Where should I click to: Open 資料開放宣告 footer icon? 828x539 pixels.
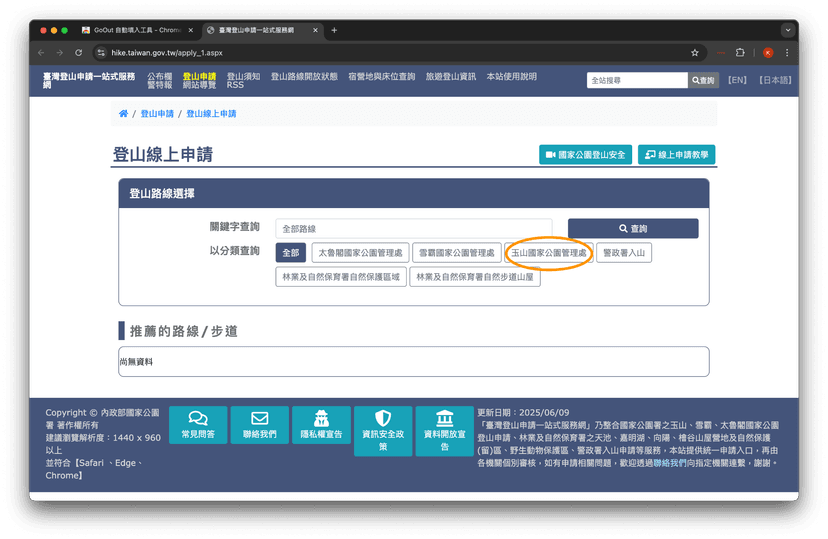tap(445, 431)
